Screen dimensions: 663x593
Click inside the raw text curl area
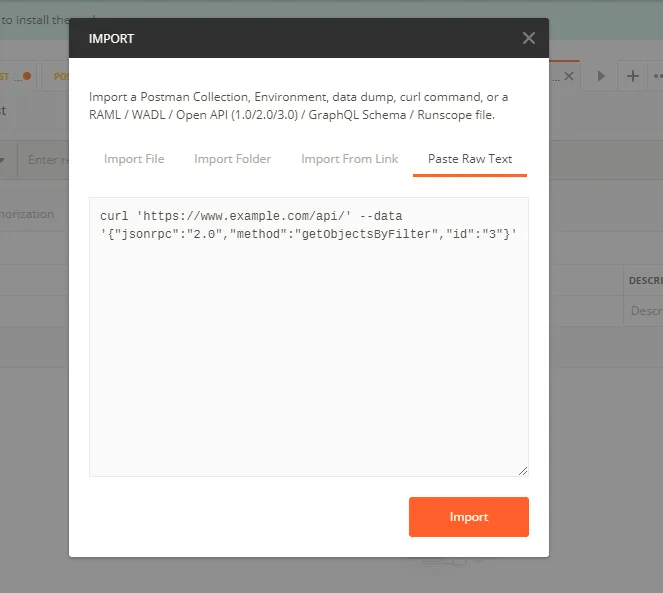pyautogui.click(x=309, y=337)
